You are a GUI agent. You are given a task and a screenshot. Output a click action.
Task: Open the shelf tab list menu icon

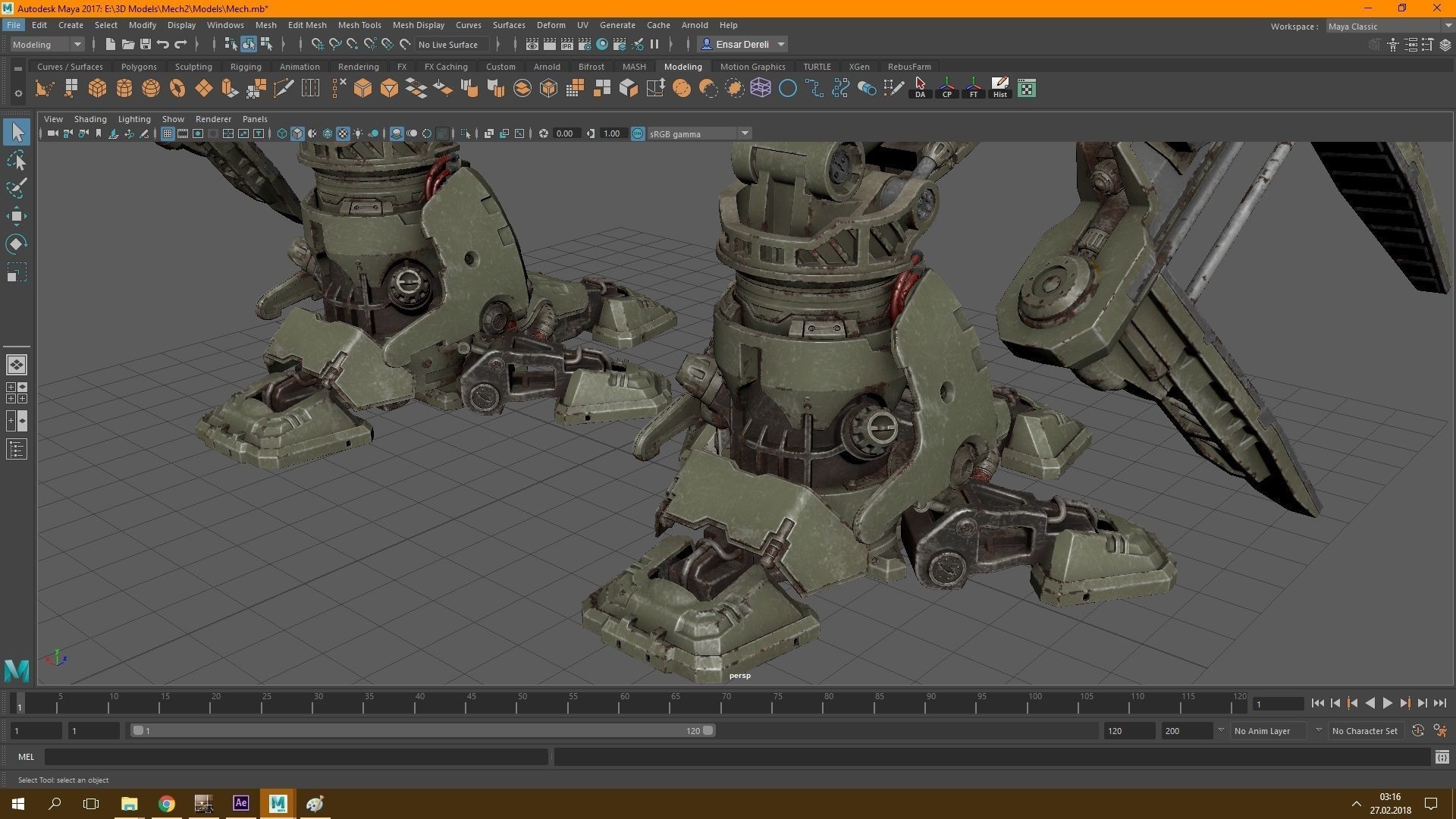(18, 68)
